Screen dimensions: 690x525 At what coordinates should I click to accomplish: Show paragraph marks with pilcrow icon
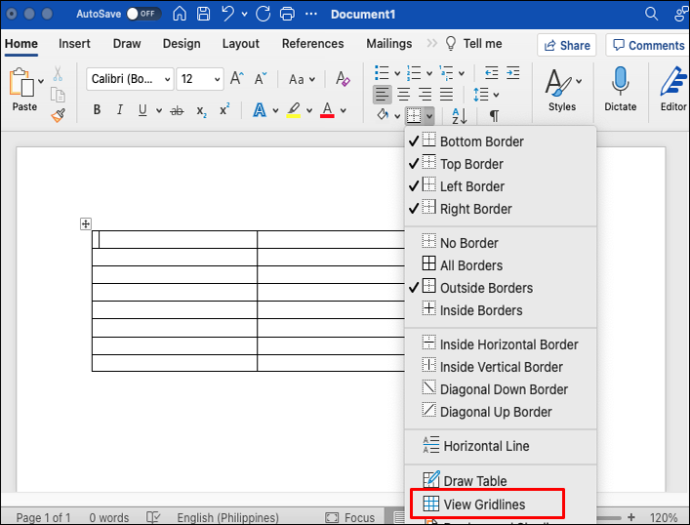[x=494, y=116]
